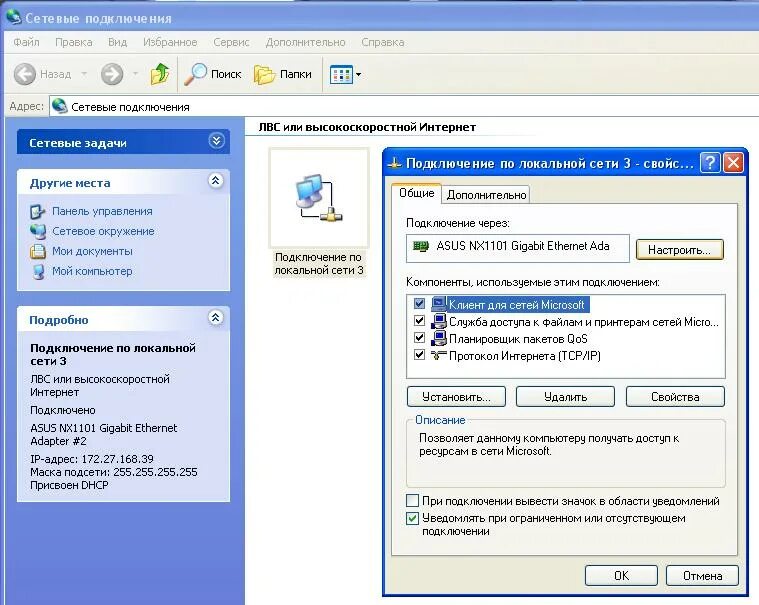Go up one folder level icon

click(160, 74)
